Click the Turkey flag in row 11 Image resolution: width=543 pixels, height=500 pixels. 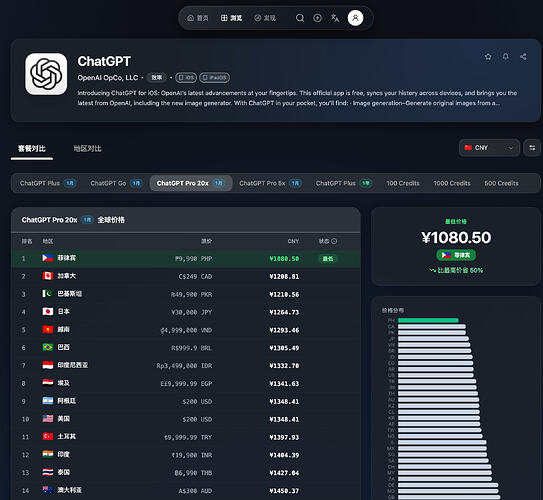(48, 436)
